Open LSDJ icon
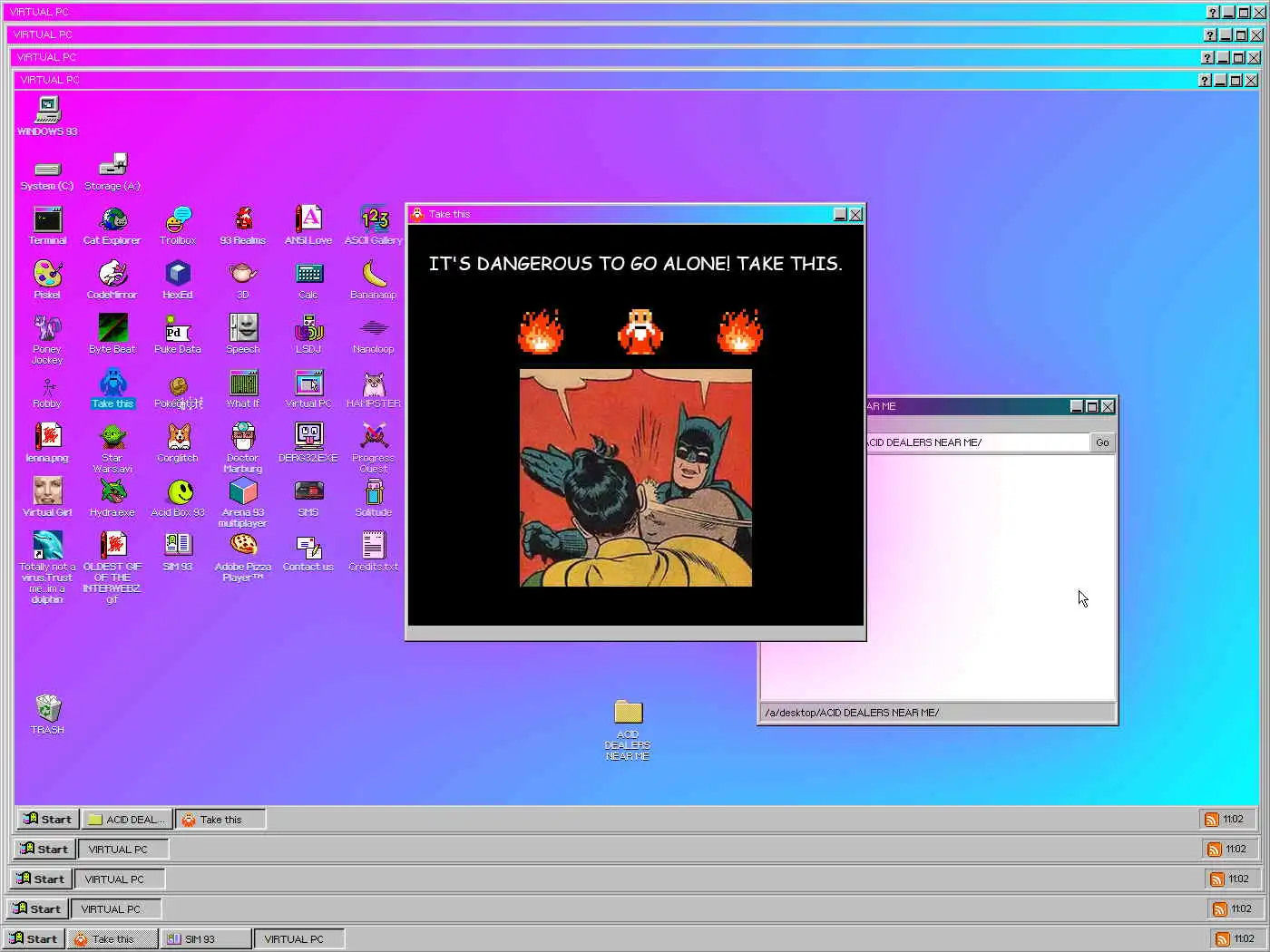The width and height of the screenshot is (1270, 952). coord(308,335)
